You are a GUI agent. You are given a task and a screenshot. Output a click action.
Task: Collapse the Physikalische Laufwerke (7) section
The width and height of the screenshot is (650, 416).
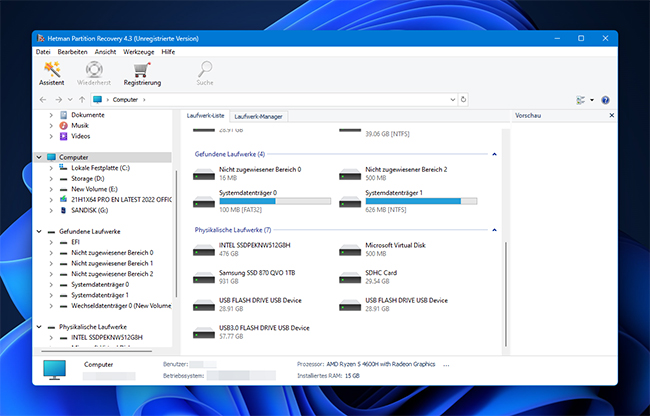(x=494, y=230)
